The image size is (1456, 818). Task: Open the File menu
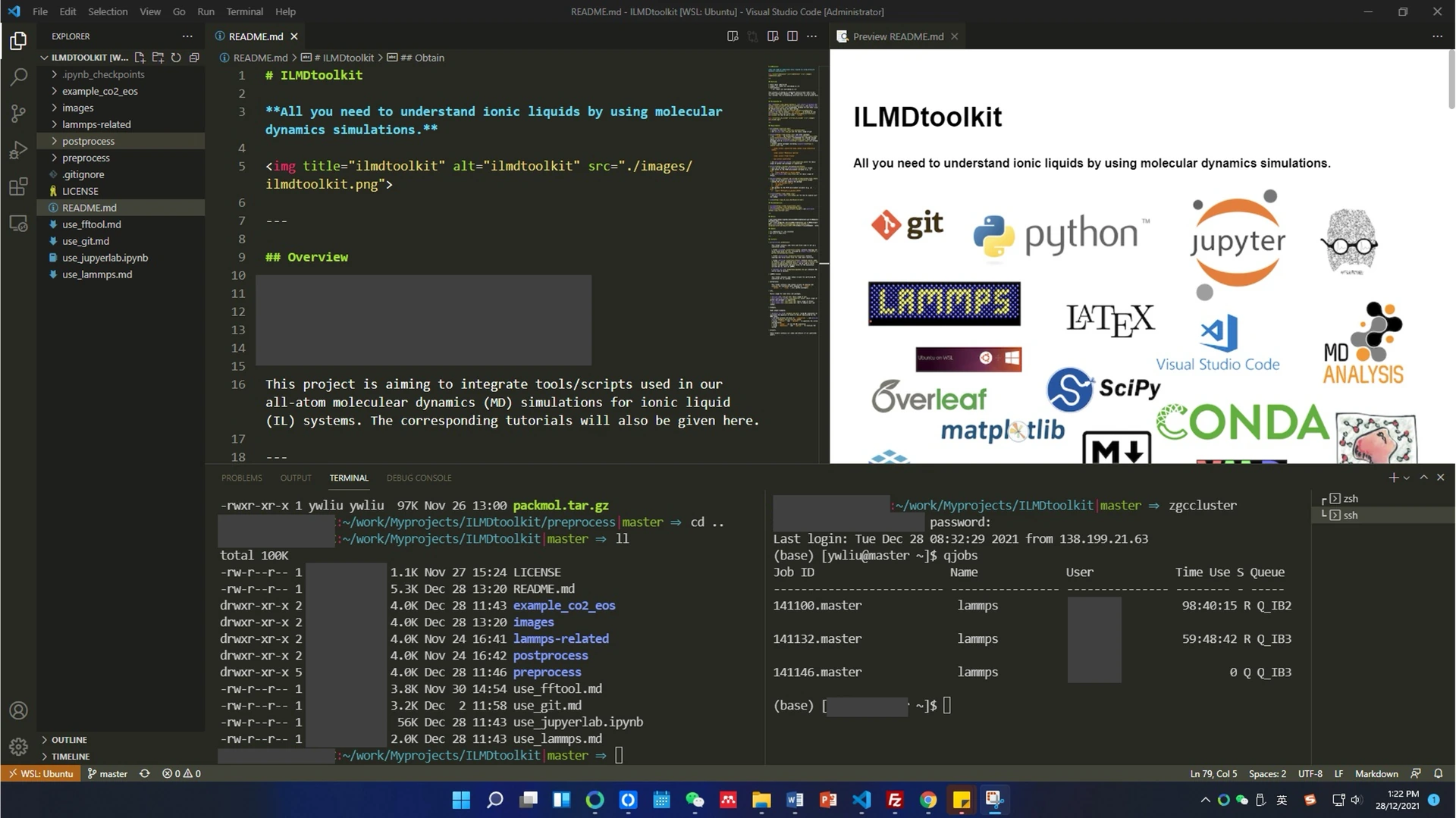(40, 11)
